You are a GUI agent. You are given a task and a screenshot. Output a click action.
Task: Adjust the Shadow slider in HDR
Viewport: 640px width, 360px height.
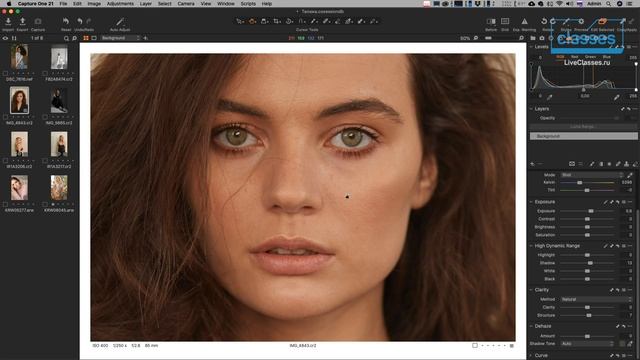point(590,263)
